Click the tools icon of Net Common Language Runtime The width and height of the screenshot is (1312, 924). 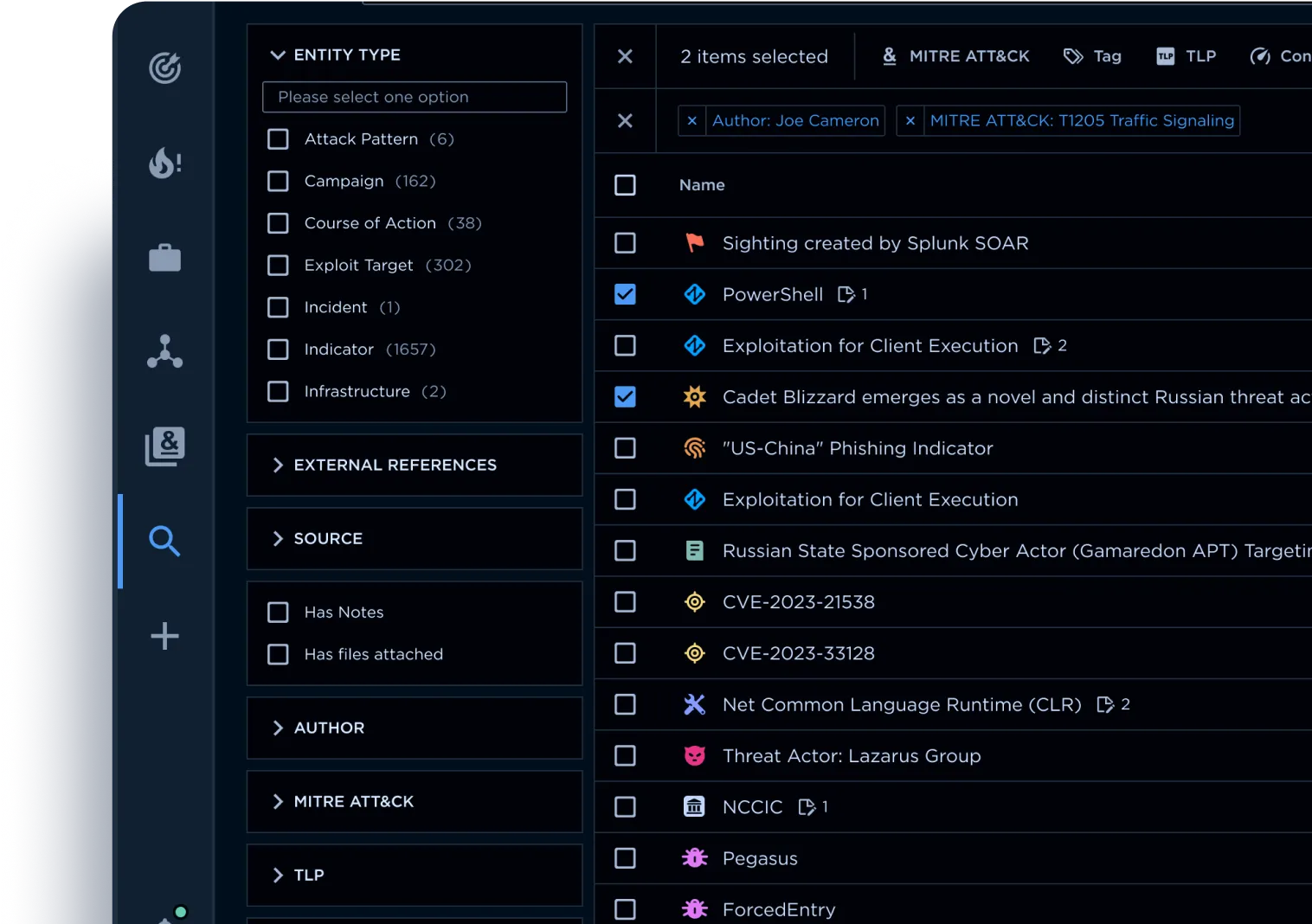694,704
